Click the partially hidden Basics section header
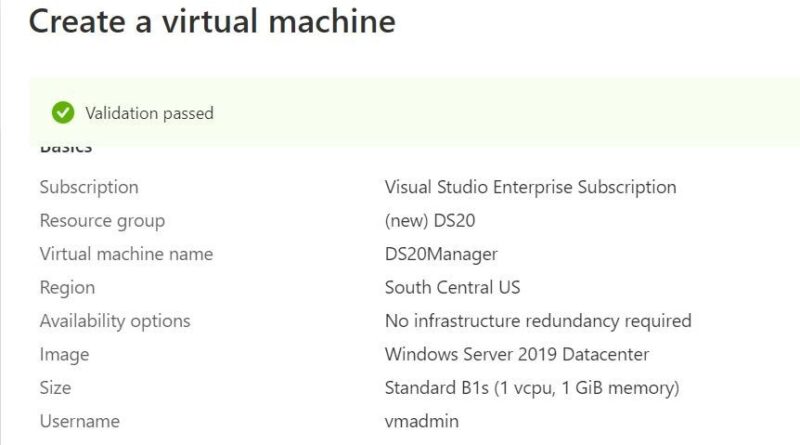 [x=66, y=149]
